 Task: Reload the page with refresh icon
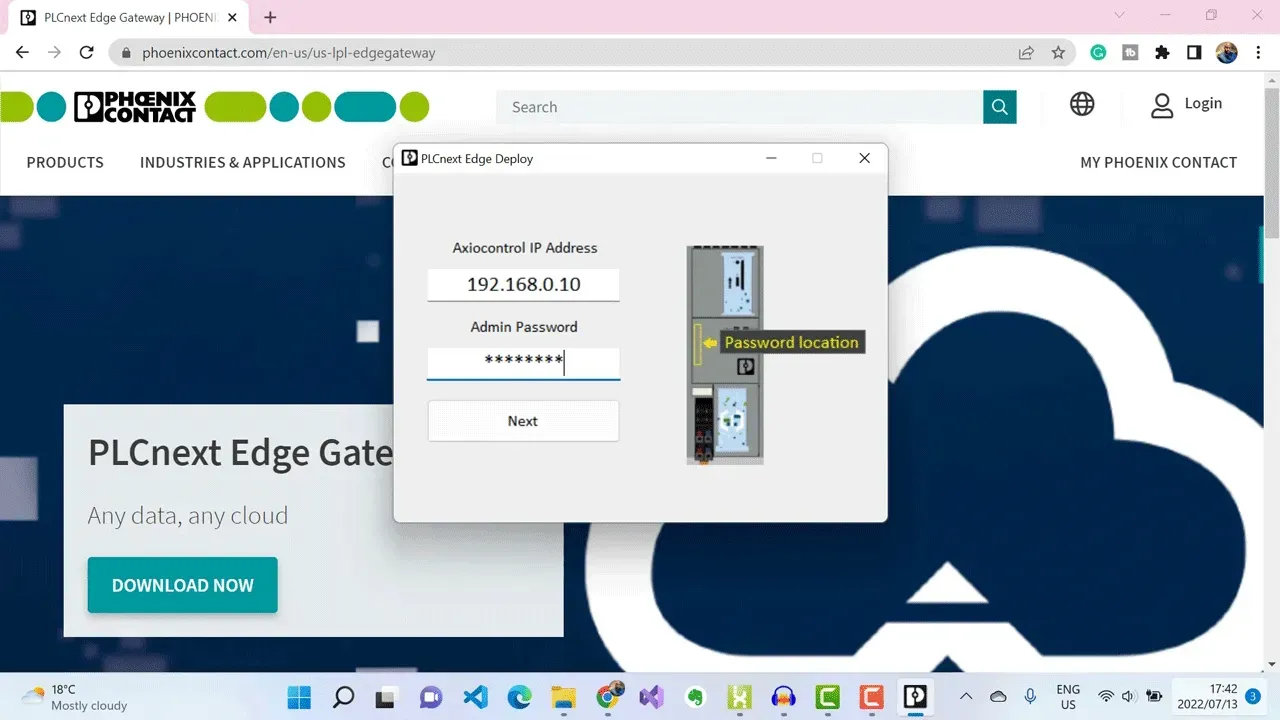tap(86, 53)
